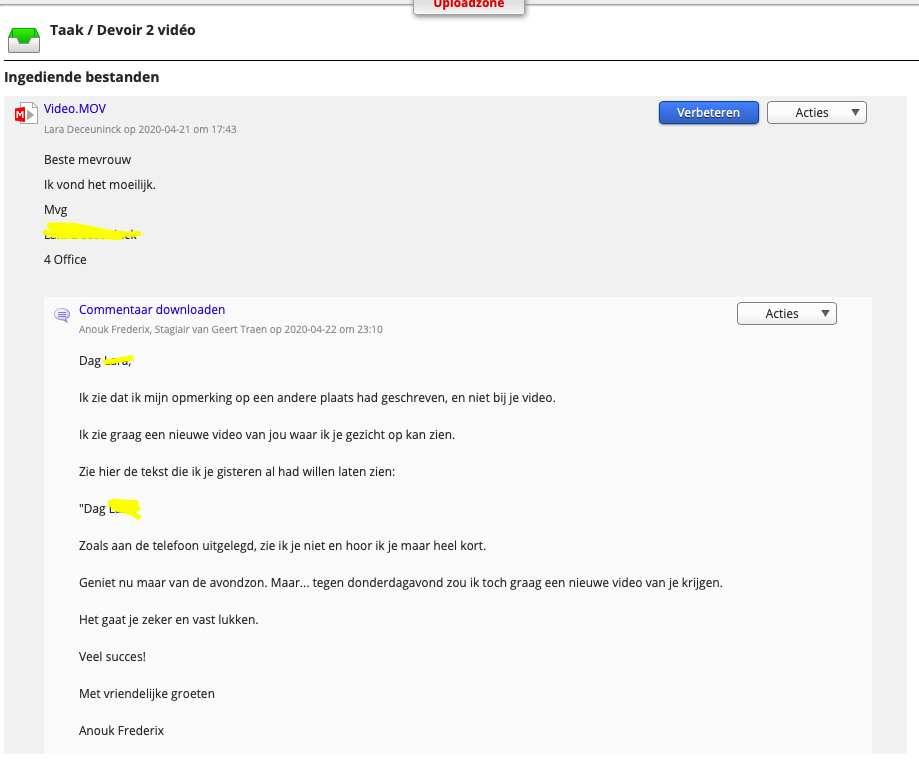Click the 'Ingediende bestanden' heading
The image size is (919, 764).
(x=82, y=77)
